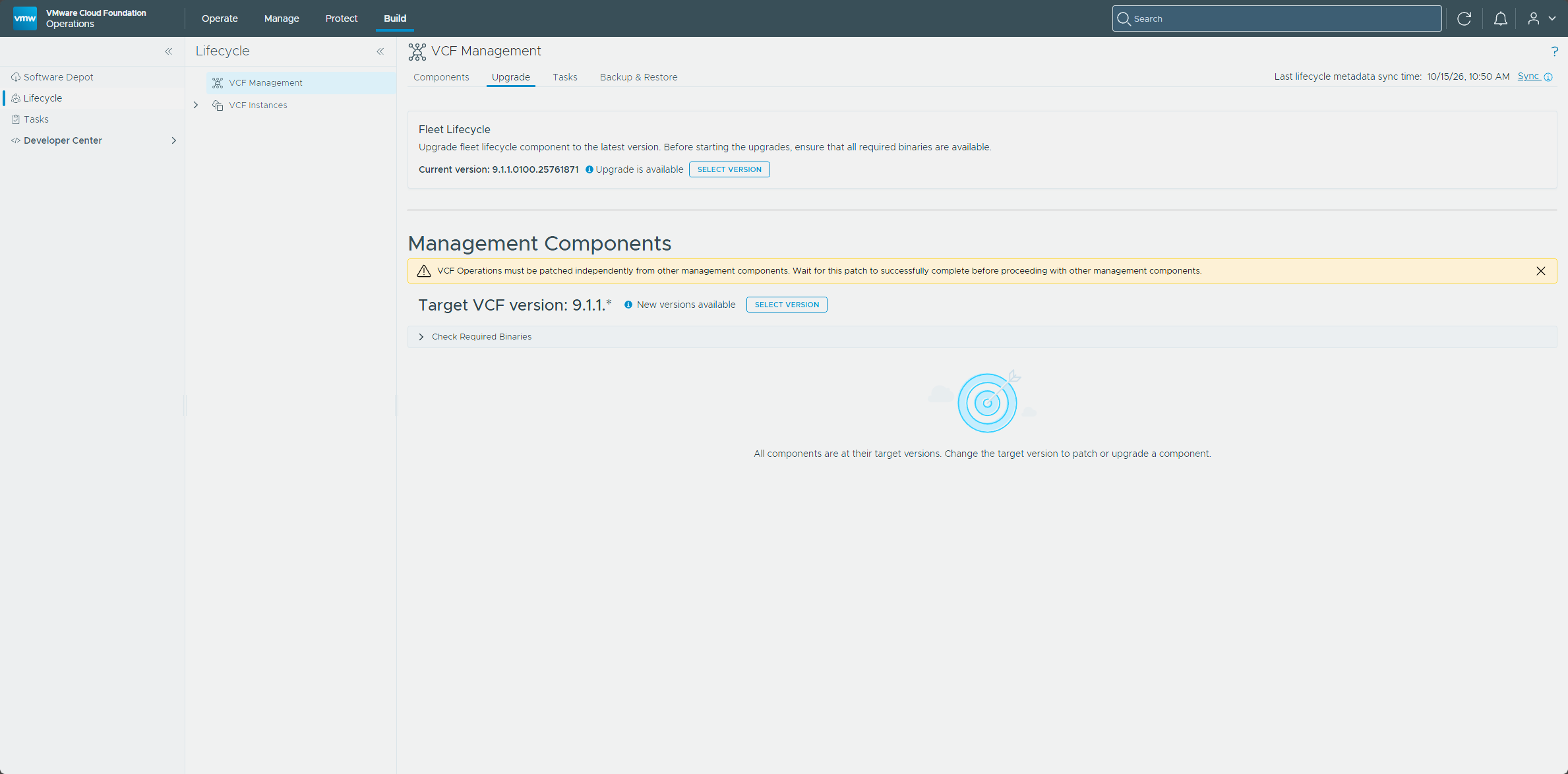Click the warning triangle icon in the banner

[x=424, y=271]
